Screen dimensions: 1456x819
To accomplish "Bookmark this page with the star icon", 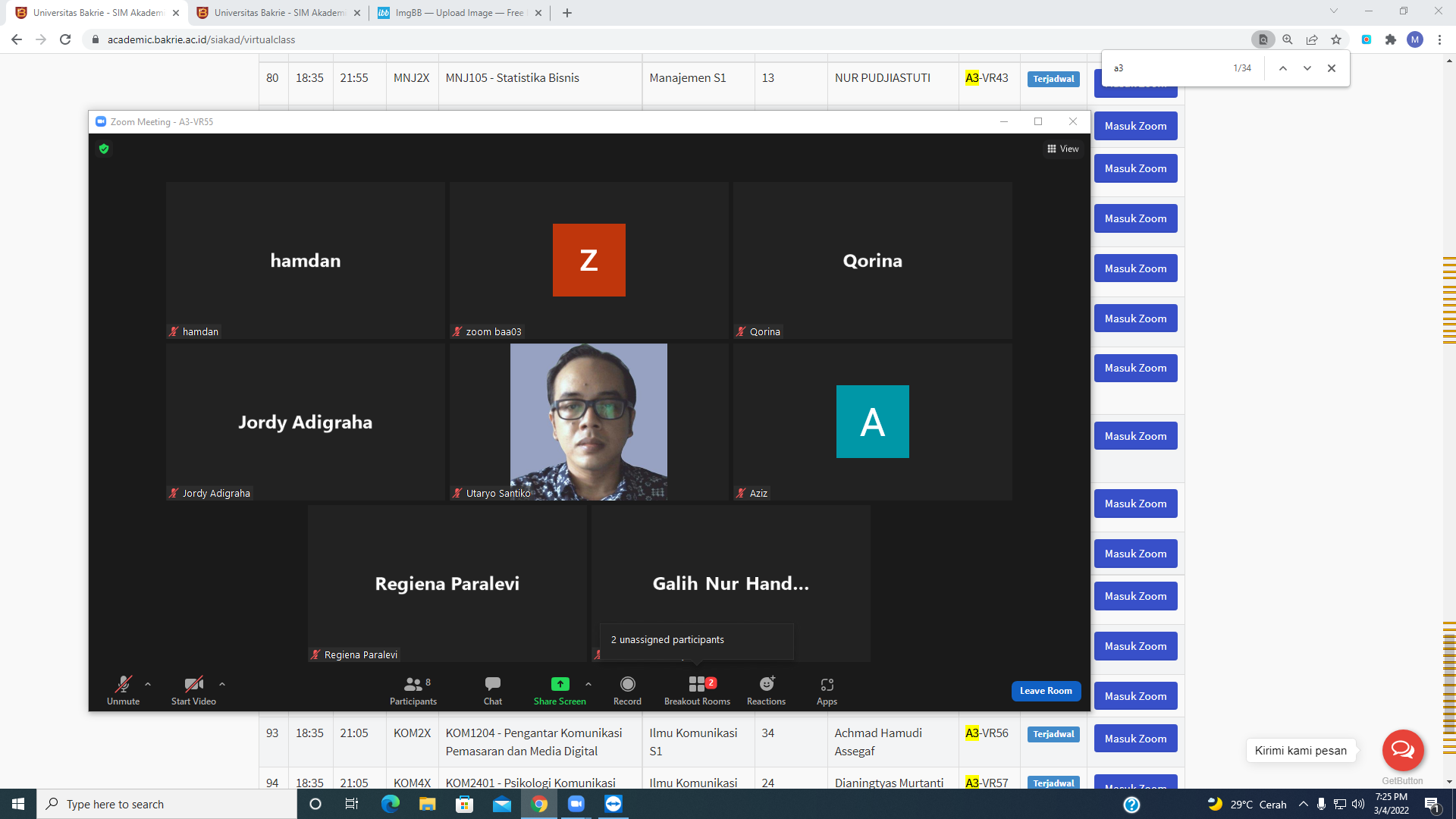I will click(x=1336, y=39).
